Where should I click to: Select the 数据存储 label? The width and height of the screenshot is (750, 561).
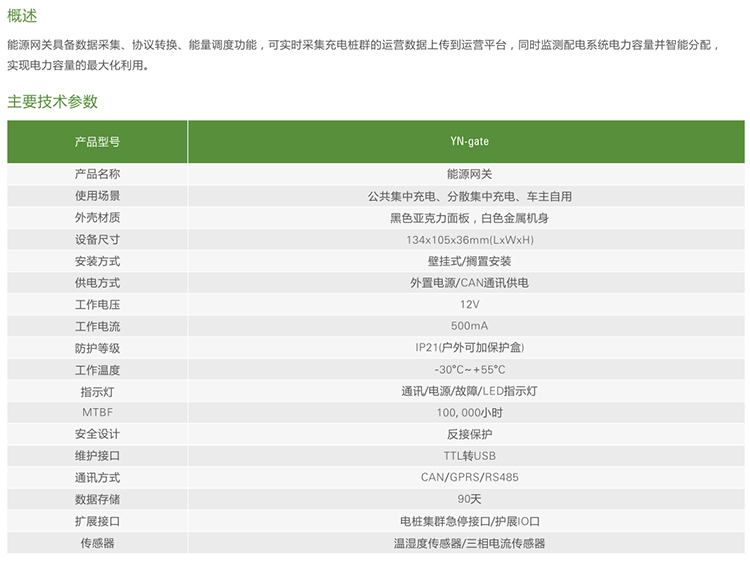click(x=97, y=500)
